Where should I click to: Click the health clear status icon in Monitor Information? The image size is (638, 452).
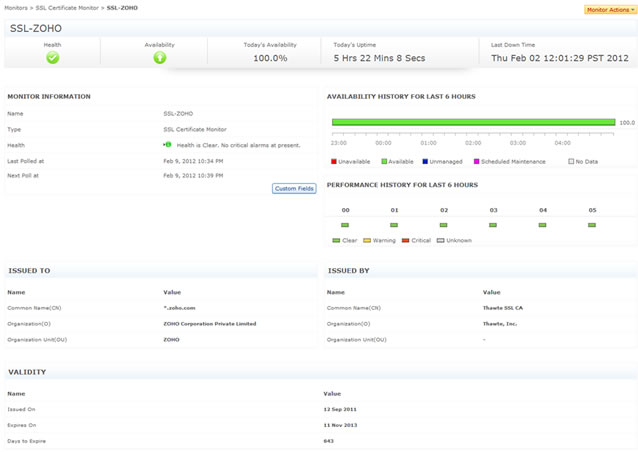click(168, 145)
